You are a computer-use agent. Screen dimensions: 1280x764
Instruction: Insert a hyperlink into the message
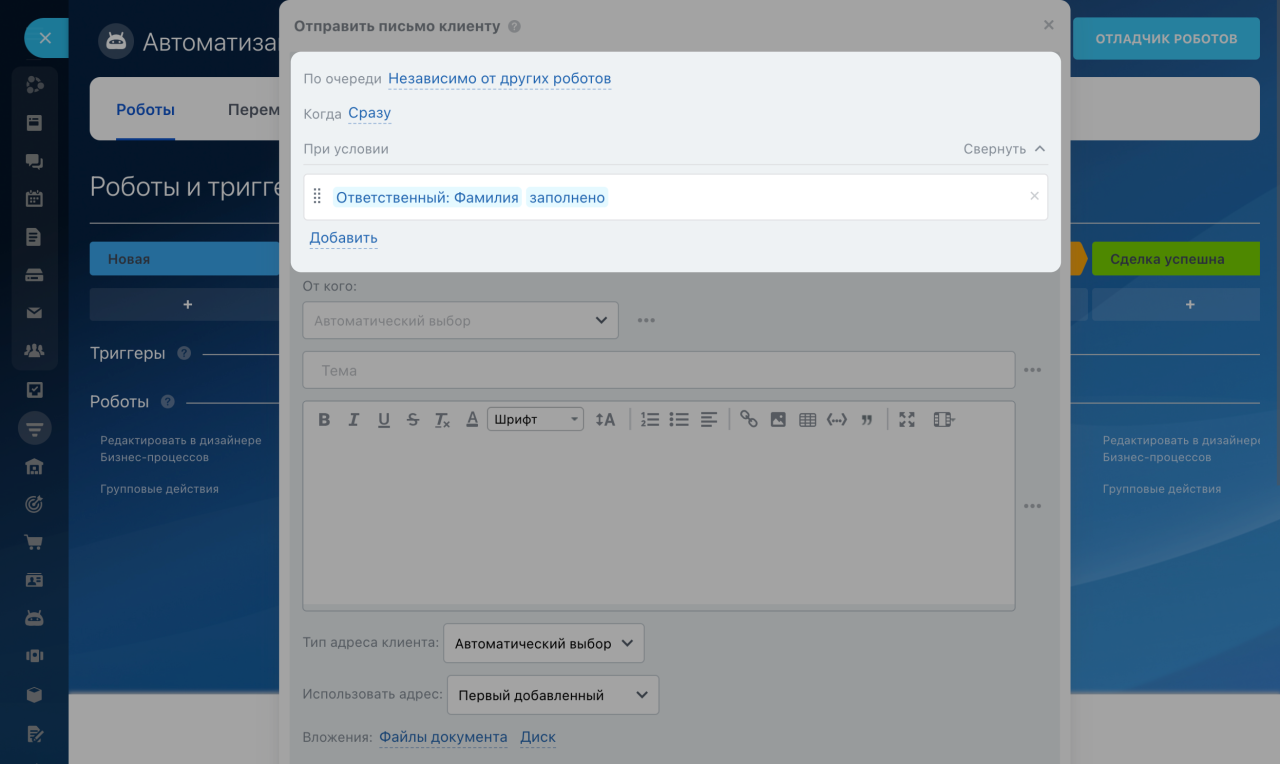click(749, 420)
